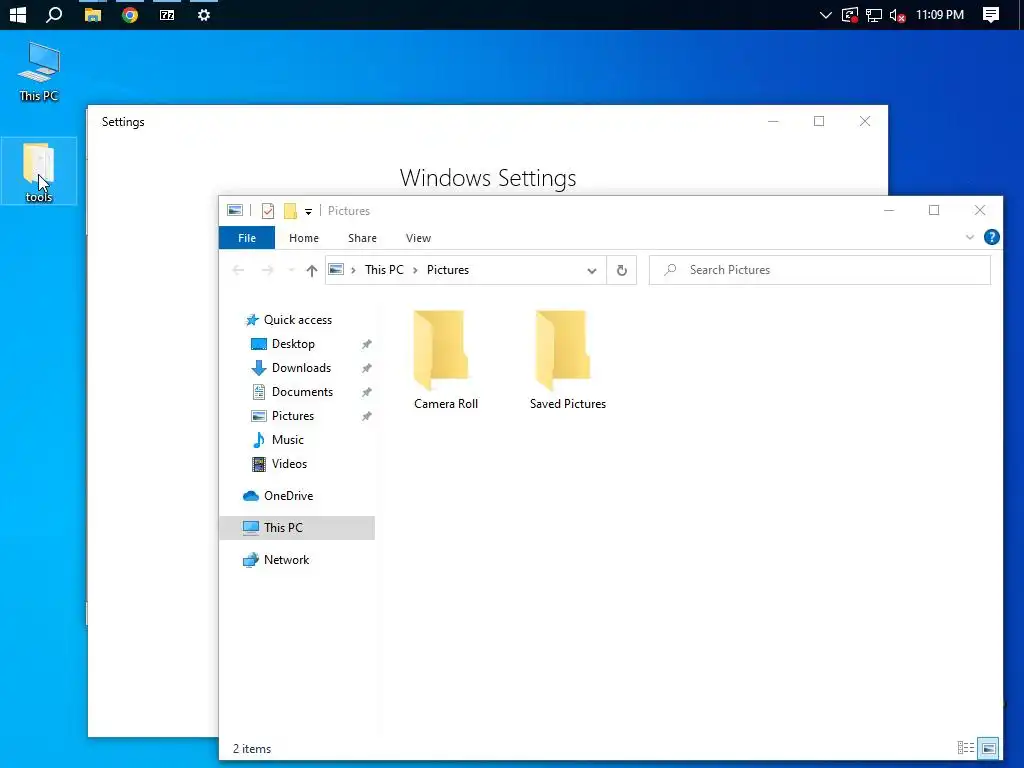Image resolution: width=1024 pixels, height=768 pixels.
Task: Switch to Details view in status bar
Action: (965, 748)
